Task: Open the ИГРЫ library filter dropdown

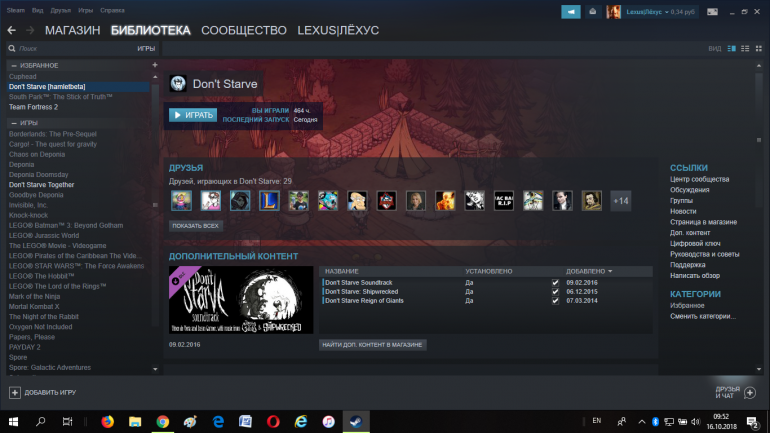Action: click(146, 49)
